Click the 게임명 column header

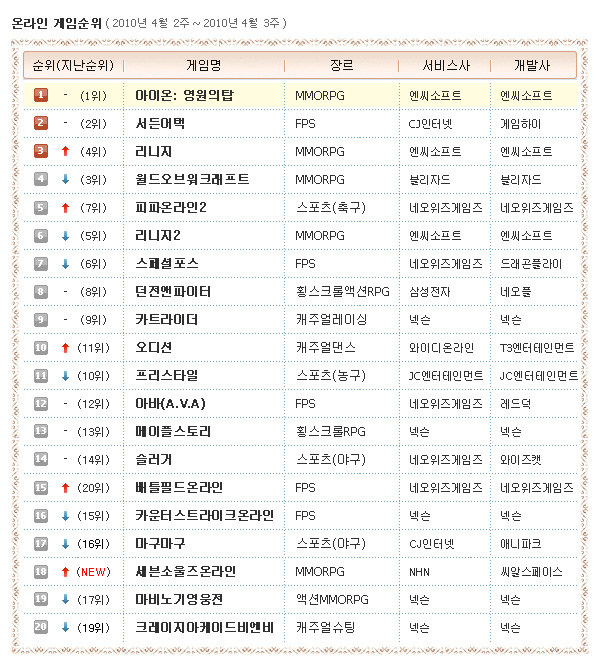204,65
